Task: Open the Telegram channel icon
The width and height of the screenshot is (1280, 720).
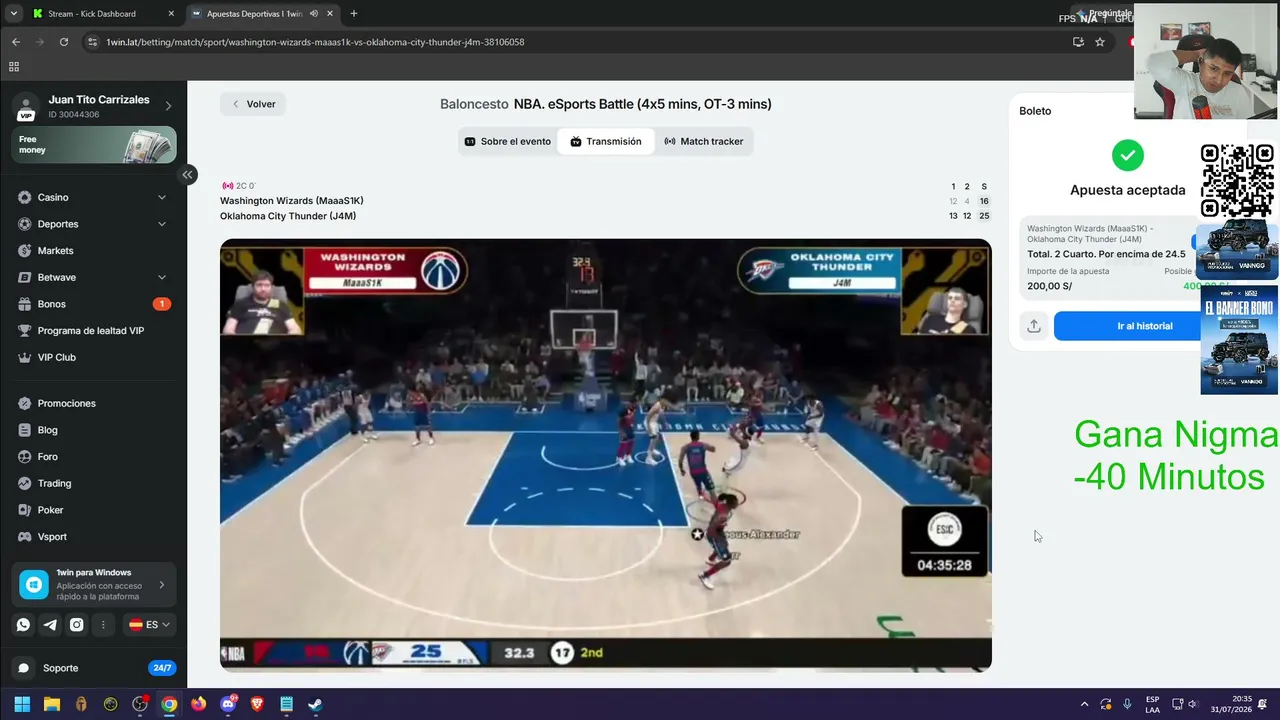Action: click(50, 625)
